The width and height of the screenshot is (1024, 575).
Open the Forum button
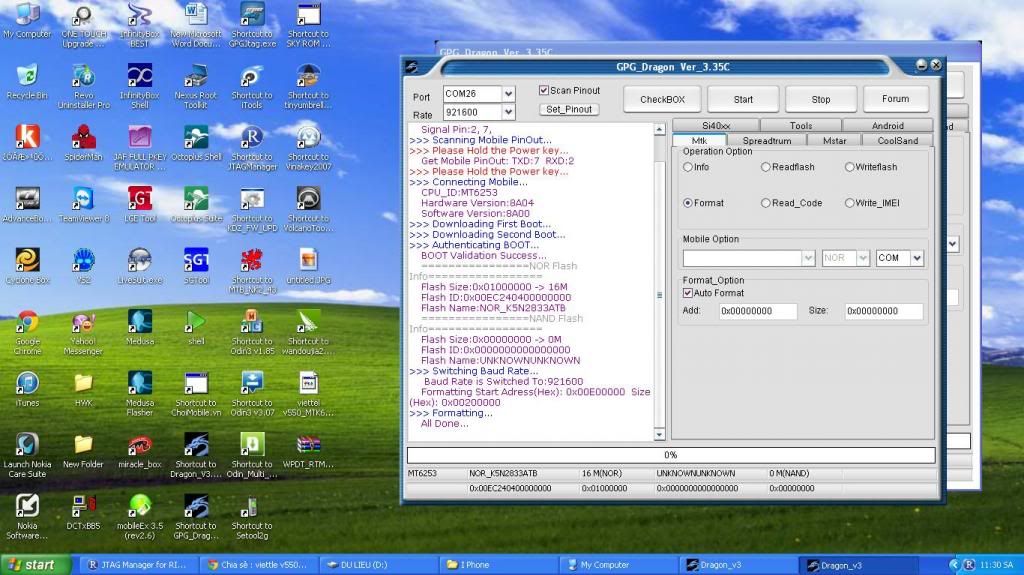pos(895,99)
